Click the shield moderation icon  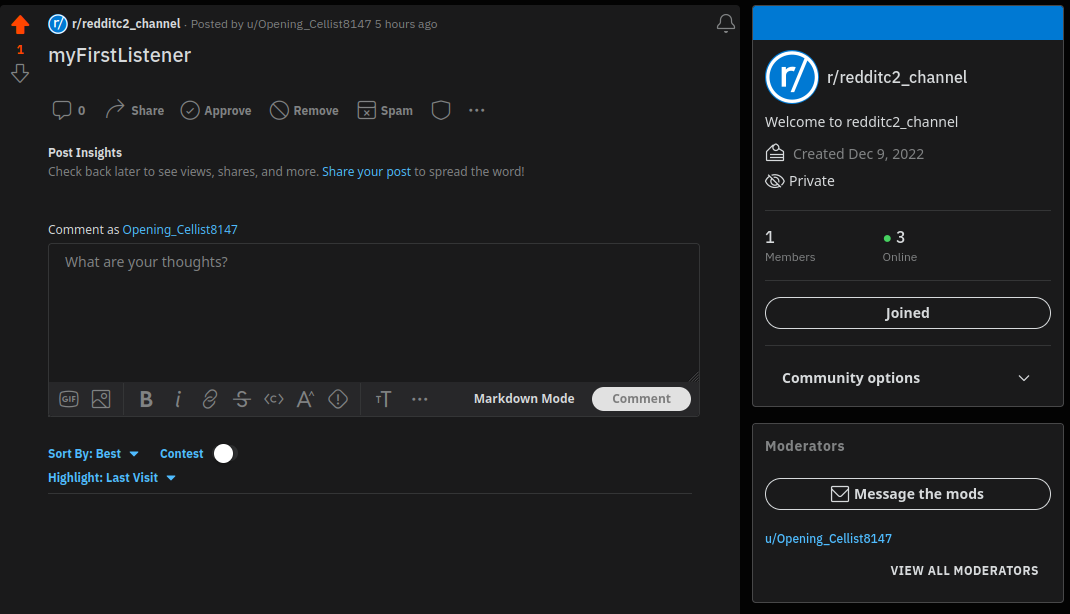point(441,110)
